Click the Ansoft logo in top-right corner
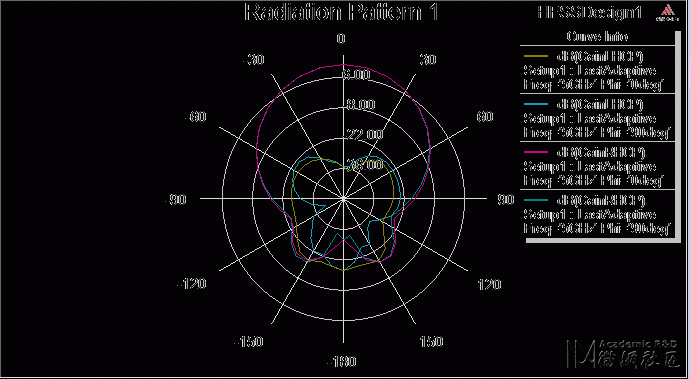Image resolution: width=690 pixels, height=379 pixels. [668, 13]
